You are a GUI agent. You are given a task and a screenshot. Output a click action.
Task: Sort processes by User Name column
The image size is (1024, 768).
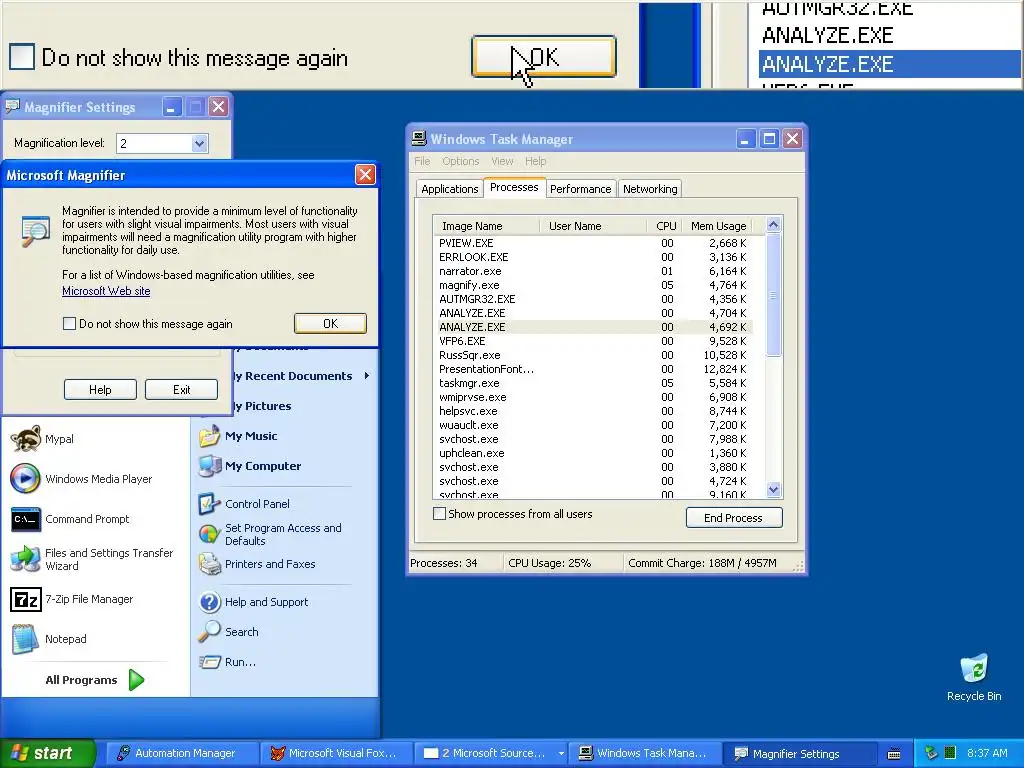(x=593, y=226)
